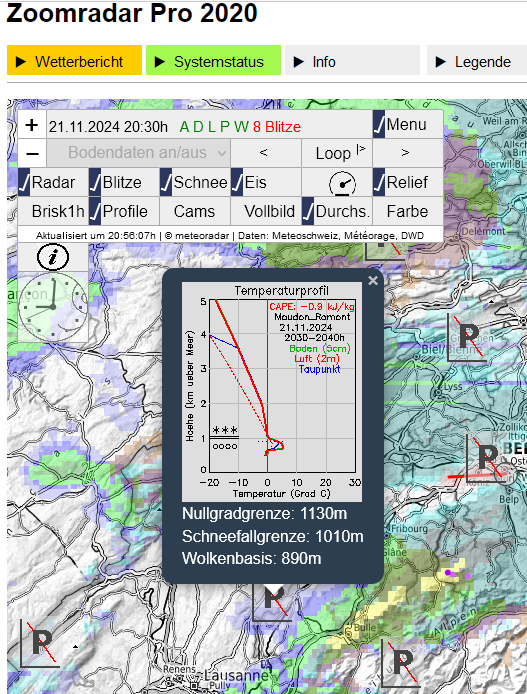
Task: Open the Bodendaten an/aus dropdown
Action: [x=138, y=153]
